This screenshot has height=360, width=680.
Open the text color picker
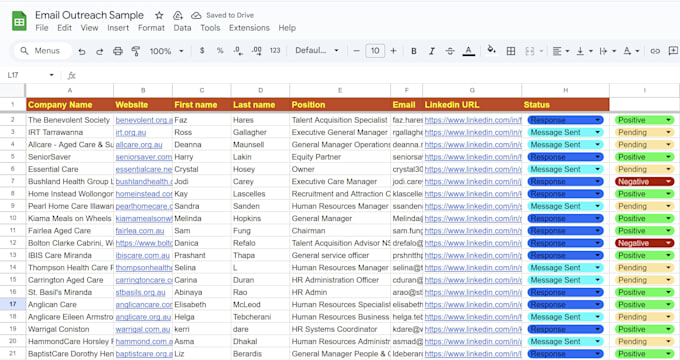[468, 51]
